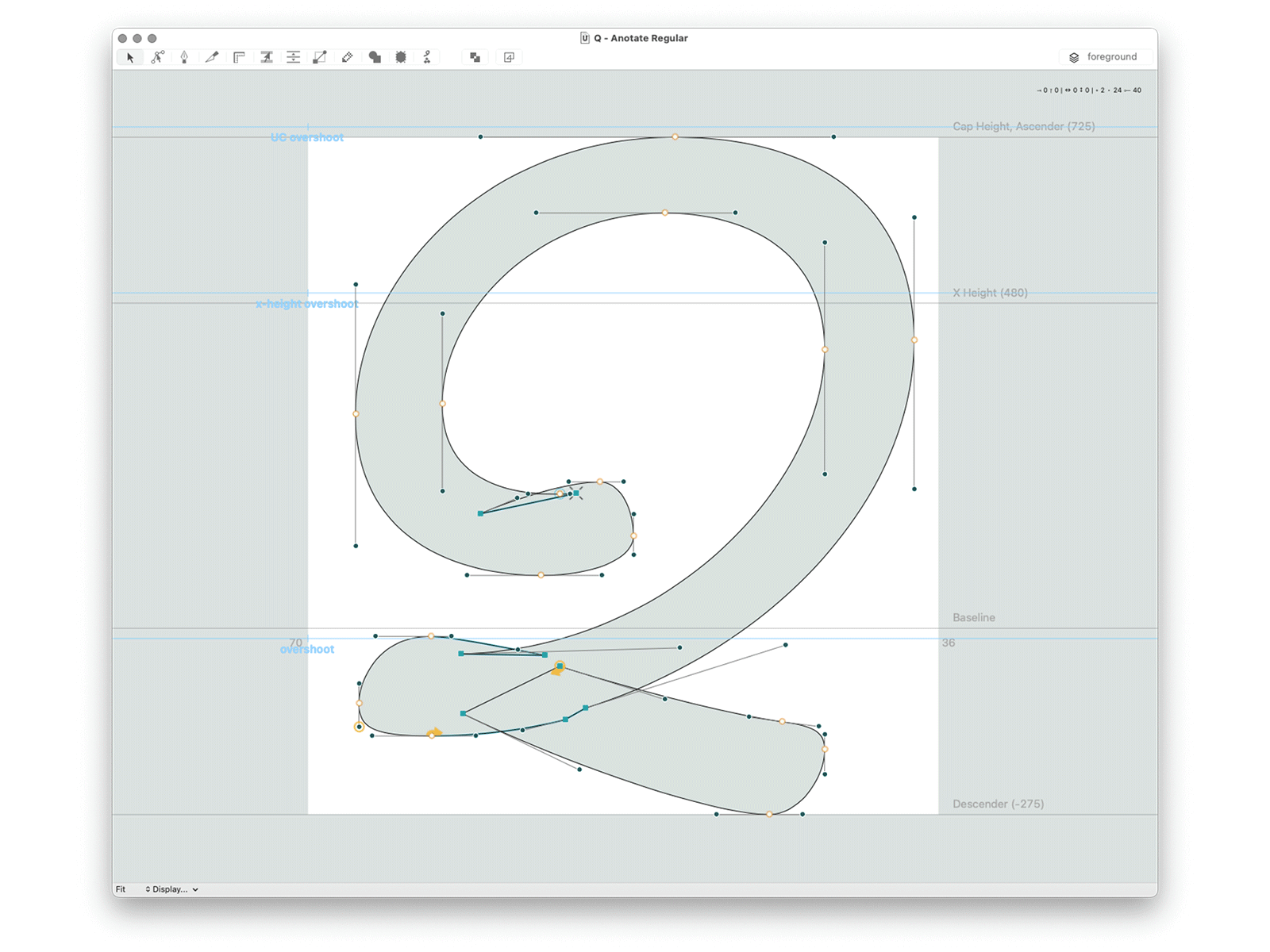Pick the Knife slicing tool
Image resolution: width=1270 pixels, height=952 pixels.
pos(211,56)
